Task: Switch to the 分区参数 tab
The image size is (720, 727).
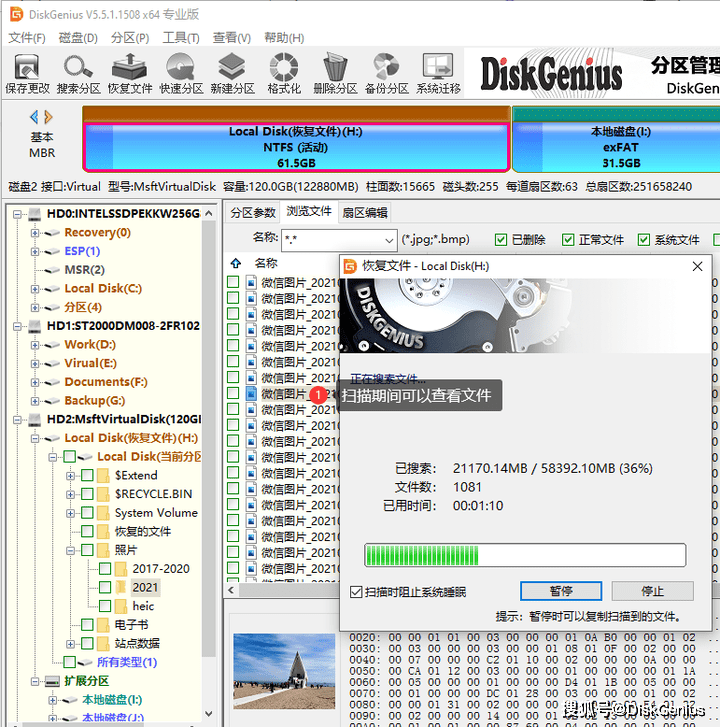Action: pos(253,213)
